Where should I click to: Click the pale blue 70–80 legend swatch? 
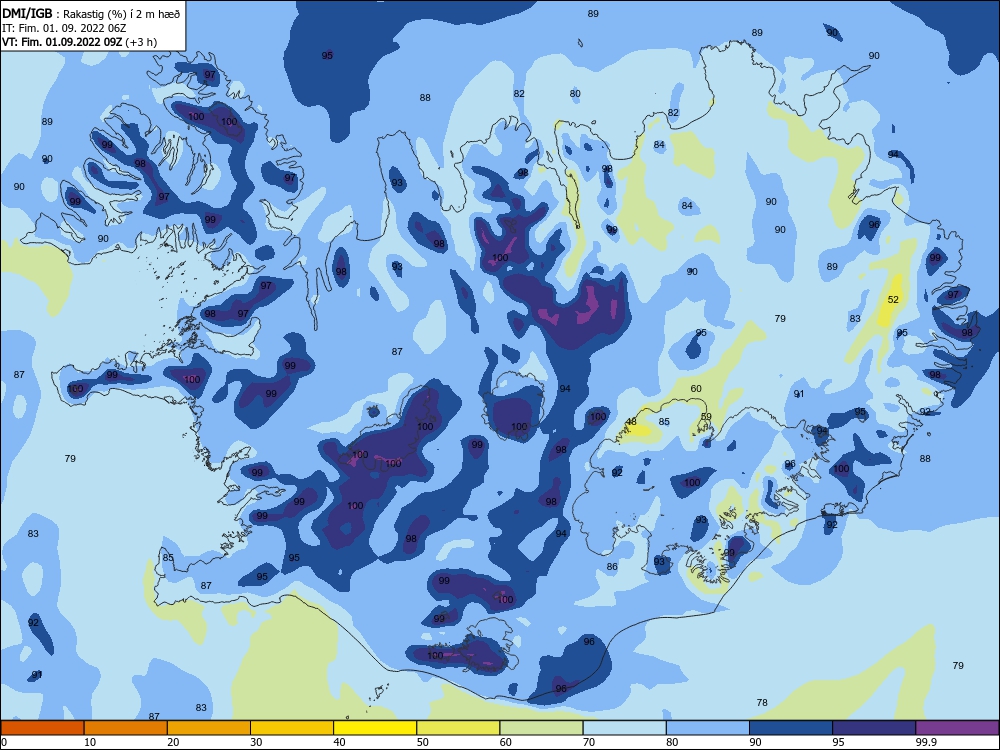(624, 728)
